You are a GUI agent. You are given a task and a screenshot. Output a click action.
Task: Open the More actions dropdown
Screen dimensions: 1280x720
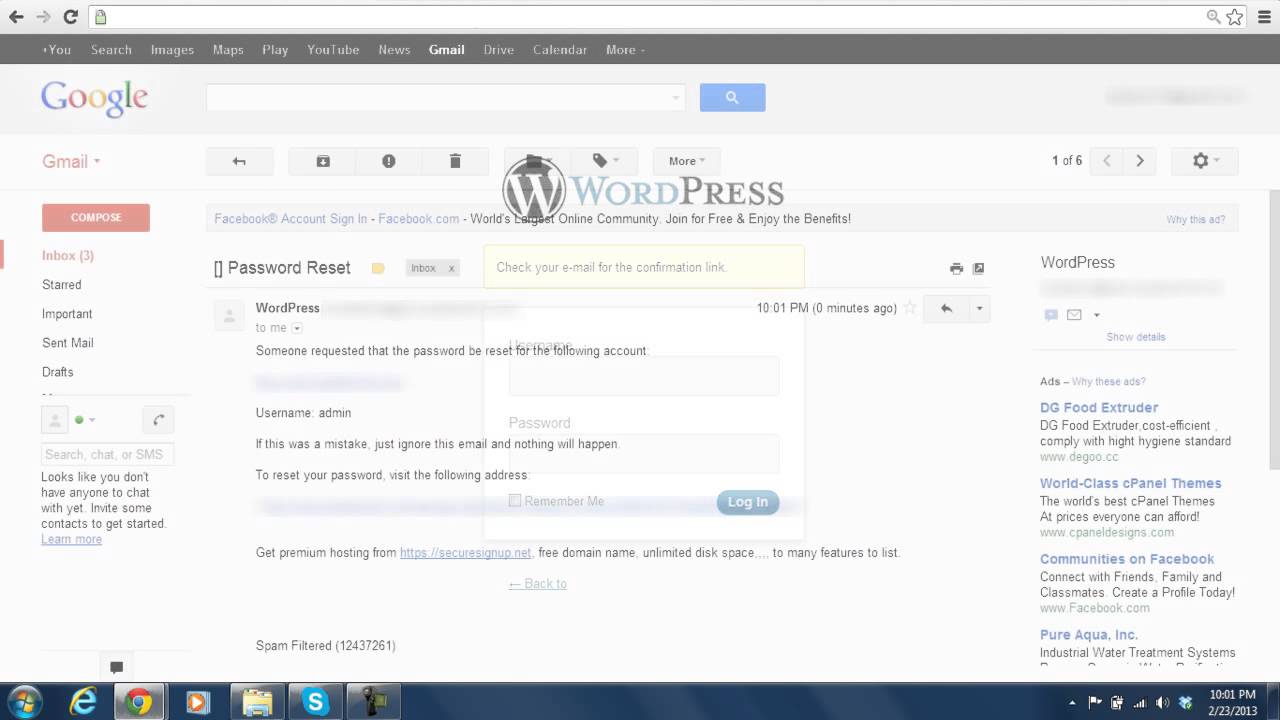[686, 161]
